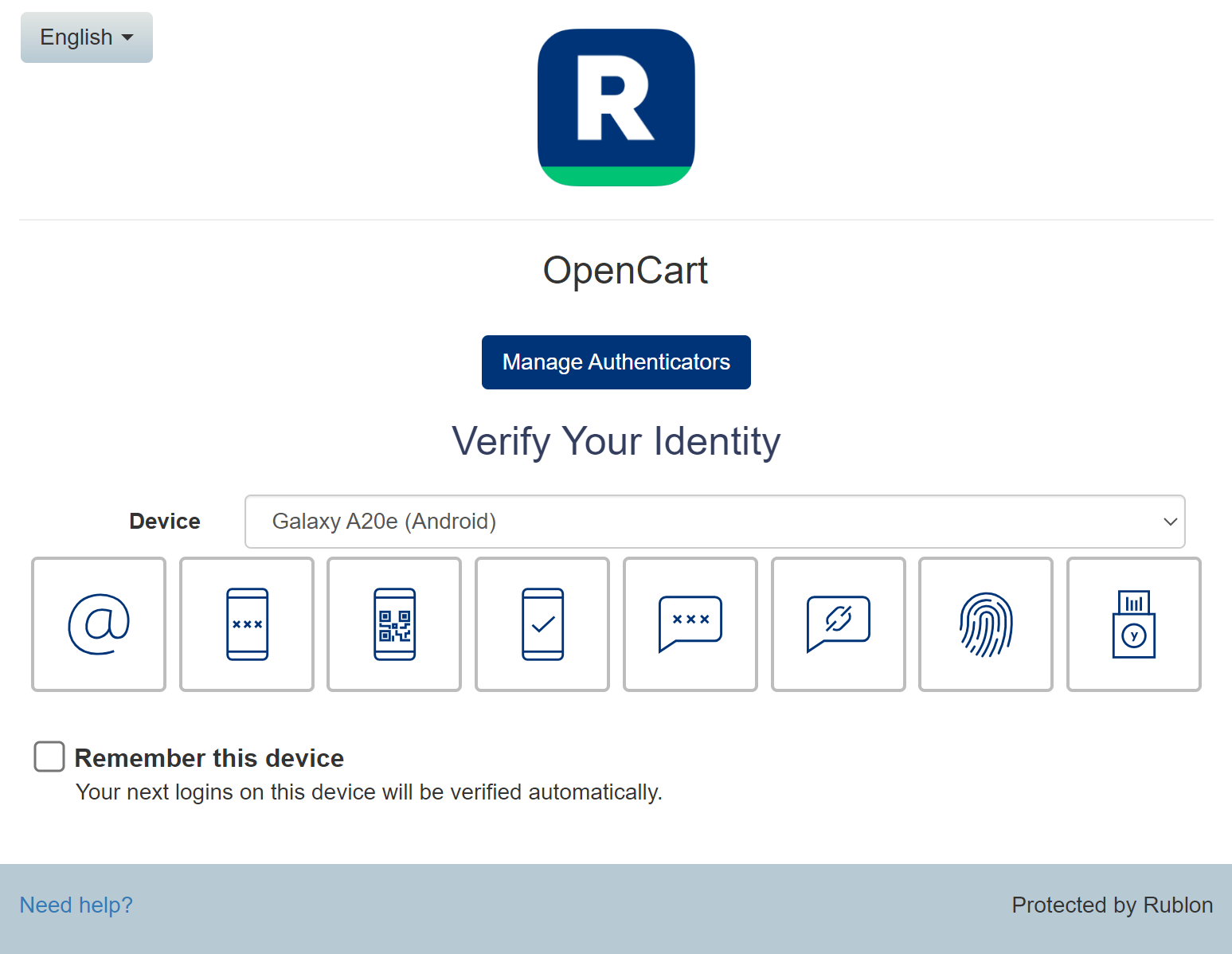Image resolution: width=1232 pixels, height=954 pixels.
Task: Click the chevron arrow in the Device selector
Action: pyautogui.click(x=1170, y=522)
